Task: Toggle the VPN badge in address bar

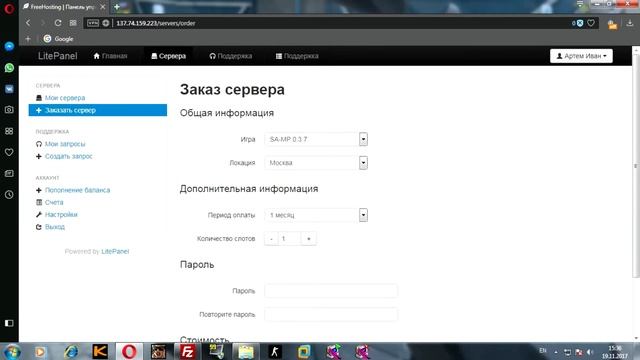Action: (93, 23)
